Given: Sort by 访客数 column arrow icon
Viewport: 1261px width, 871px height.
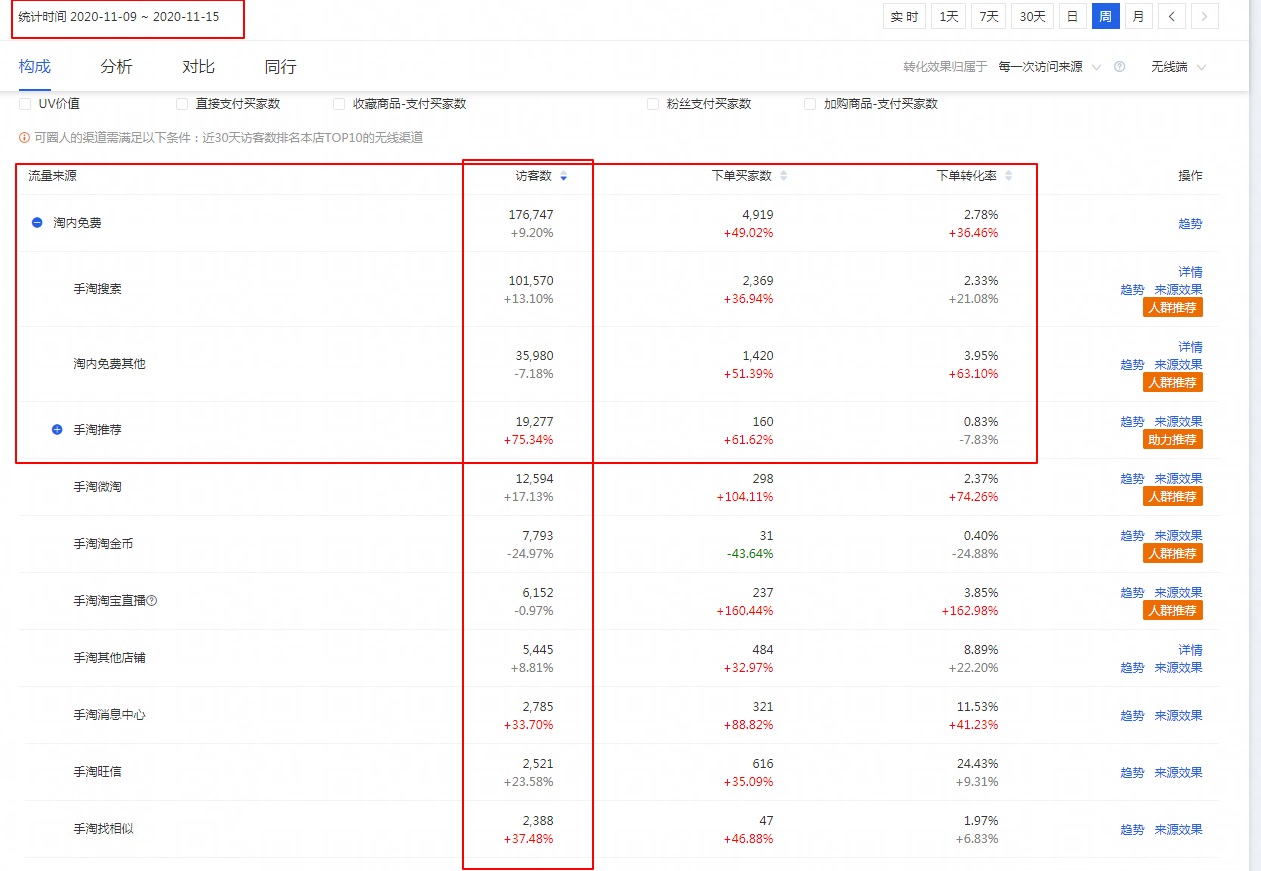Looking at the screenshot, I should (563, 176).
